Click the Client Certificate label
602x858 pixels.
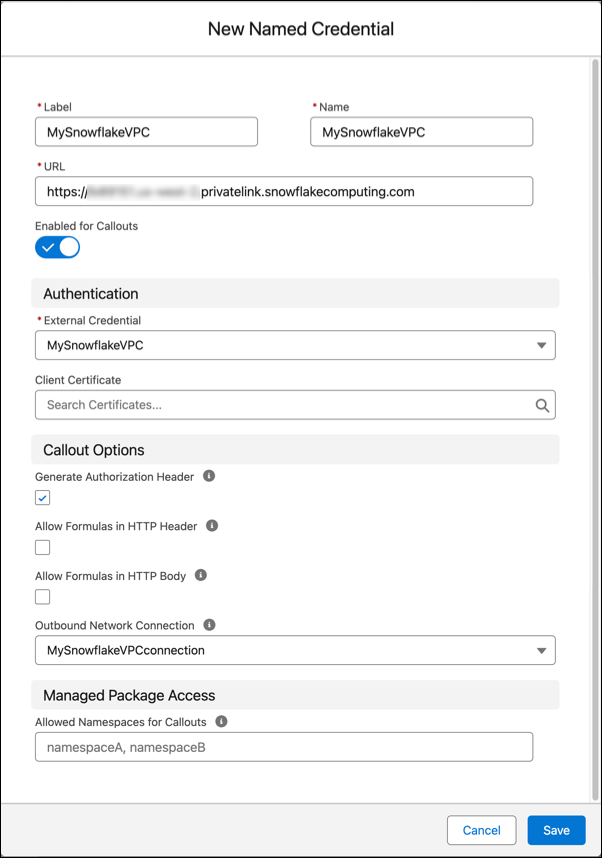point(78,380)
